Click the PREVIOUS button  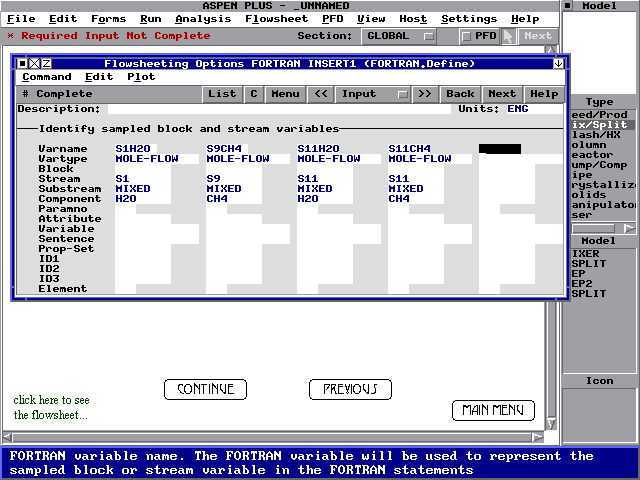click(x=350, y=389)
